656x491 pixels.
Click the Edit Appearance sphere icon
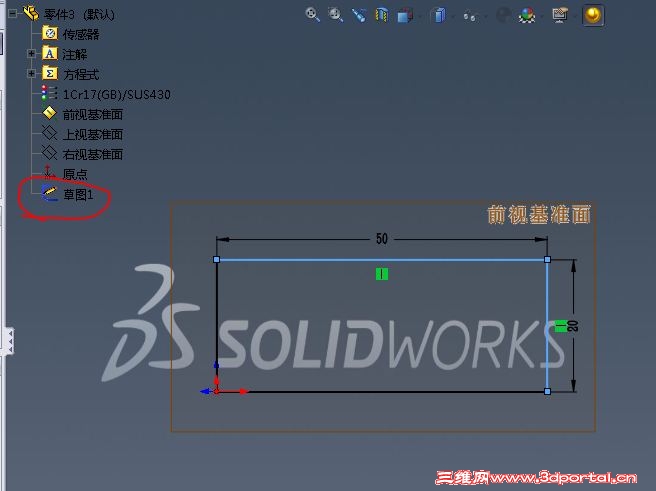(503, 16)
